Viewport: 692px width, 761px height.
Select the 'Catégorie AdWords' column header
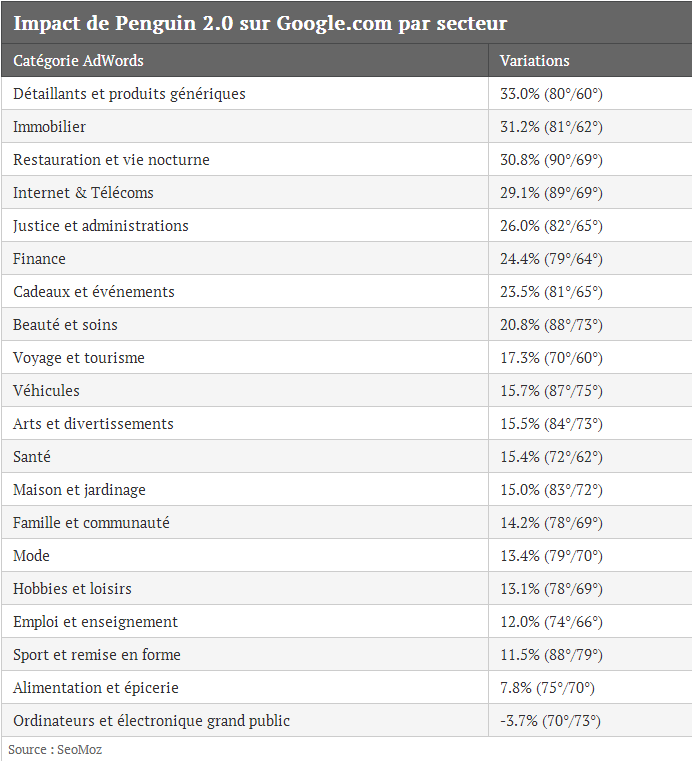pos(245,60)
